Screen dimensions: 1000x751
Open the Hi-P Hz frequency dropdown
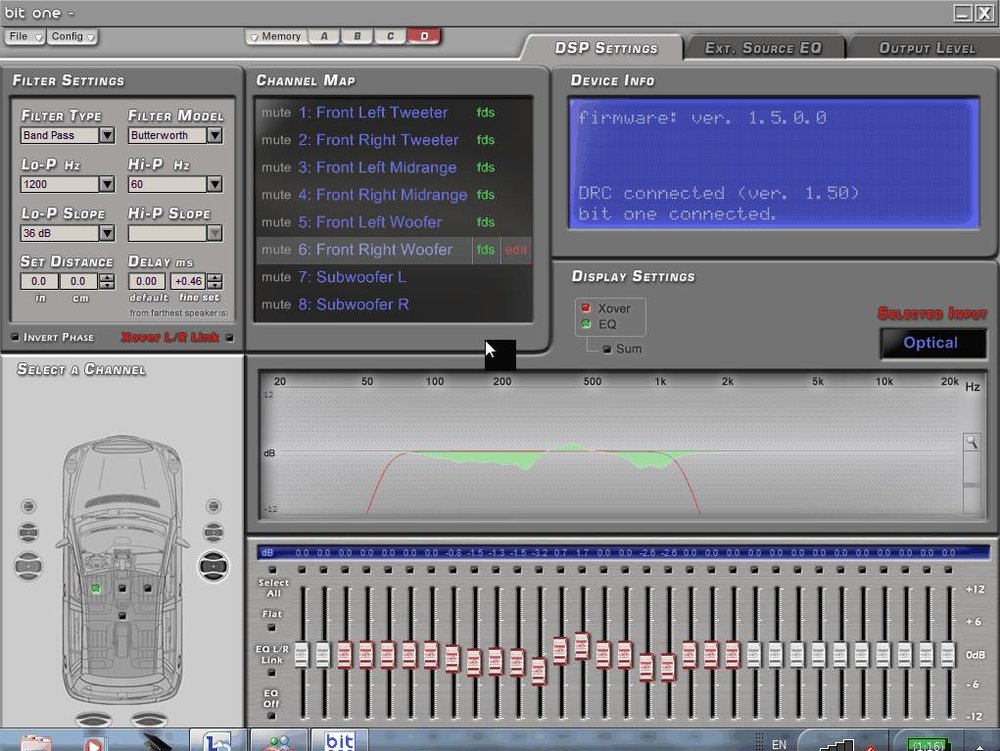(215, 184)
